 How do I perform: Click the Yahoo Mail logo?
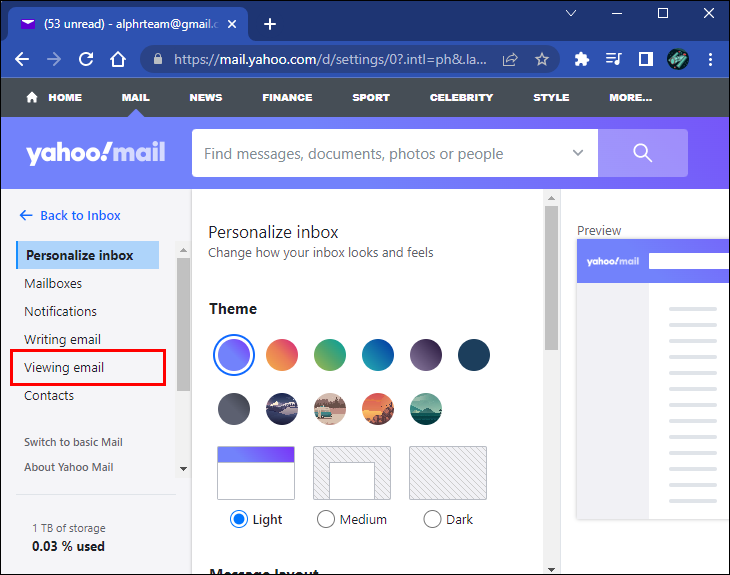pos(95,153)
